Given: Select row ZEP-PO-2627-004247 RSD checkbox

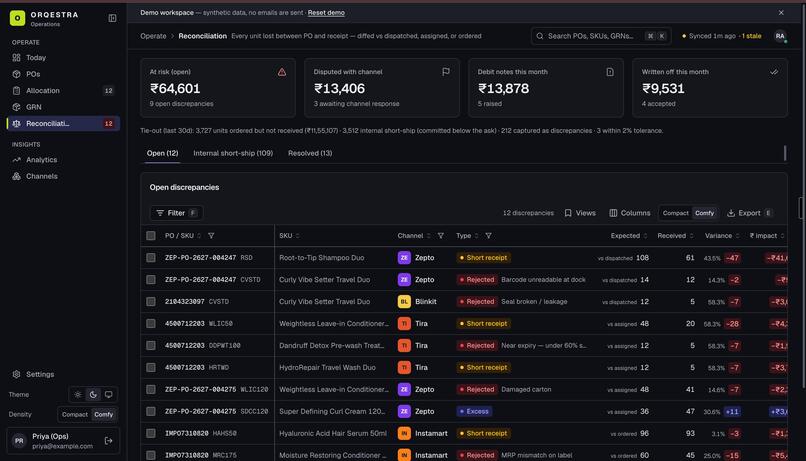Looking at the screenshot, I should [x=151, y=257].
